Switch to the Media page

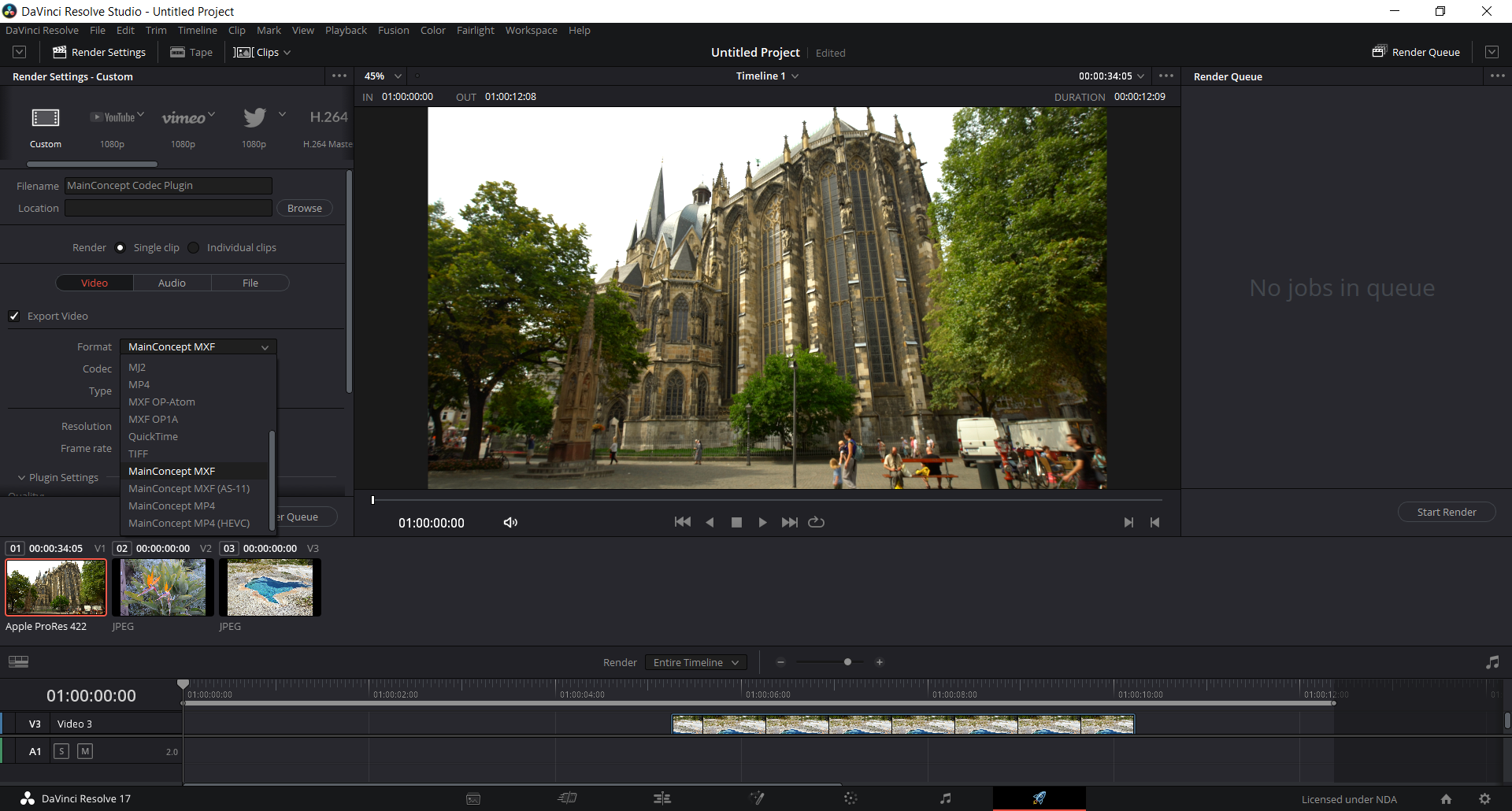pyautogui.click(x=473, y=798)
